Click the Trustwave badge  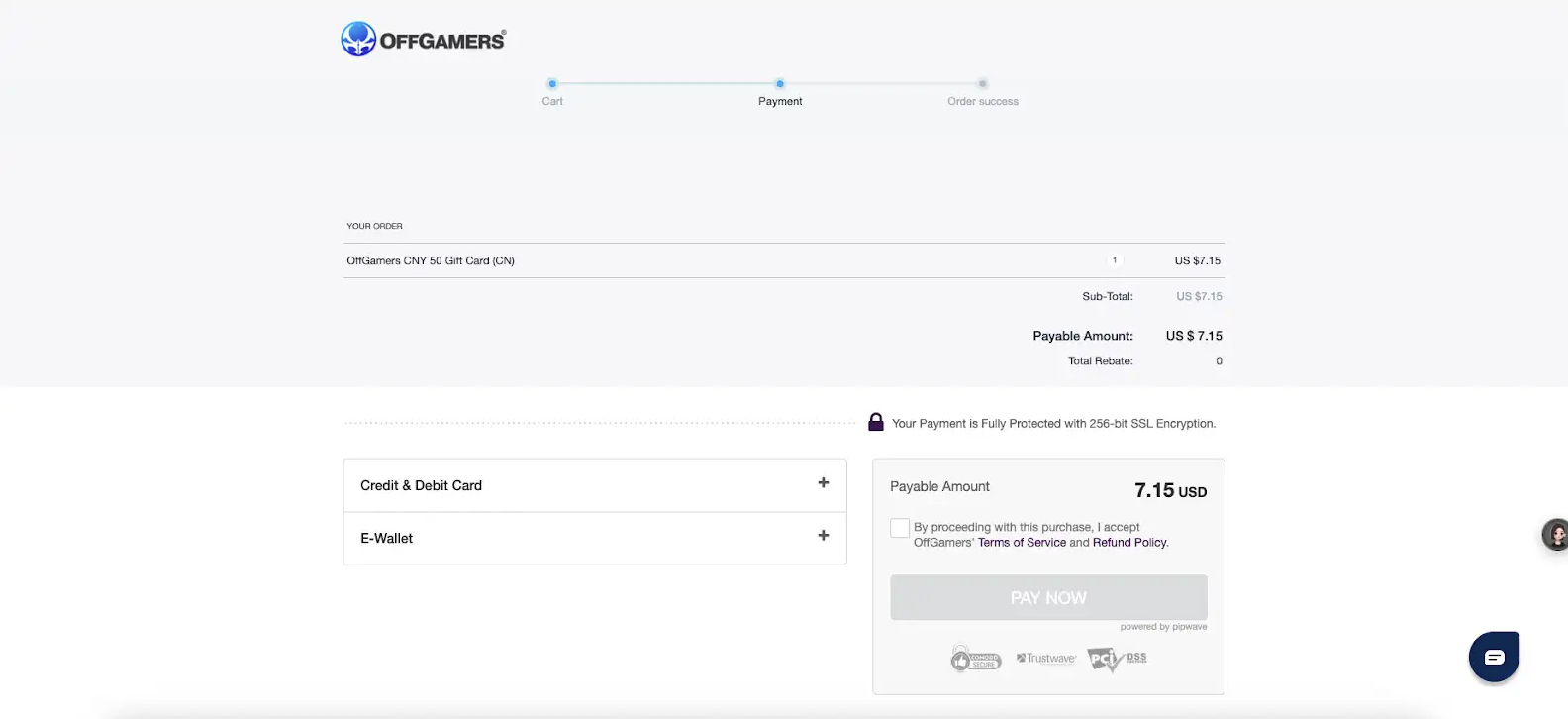point(1046,659)
